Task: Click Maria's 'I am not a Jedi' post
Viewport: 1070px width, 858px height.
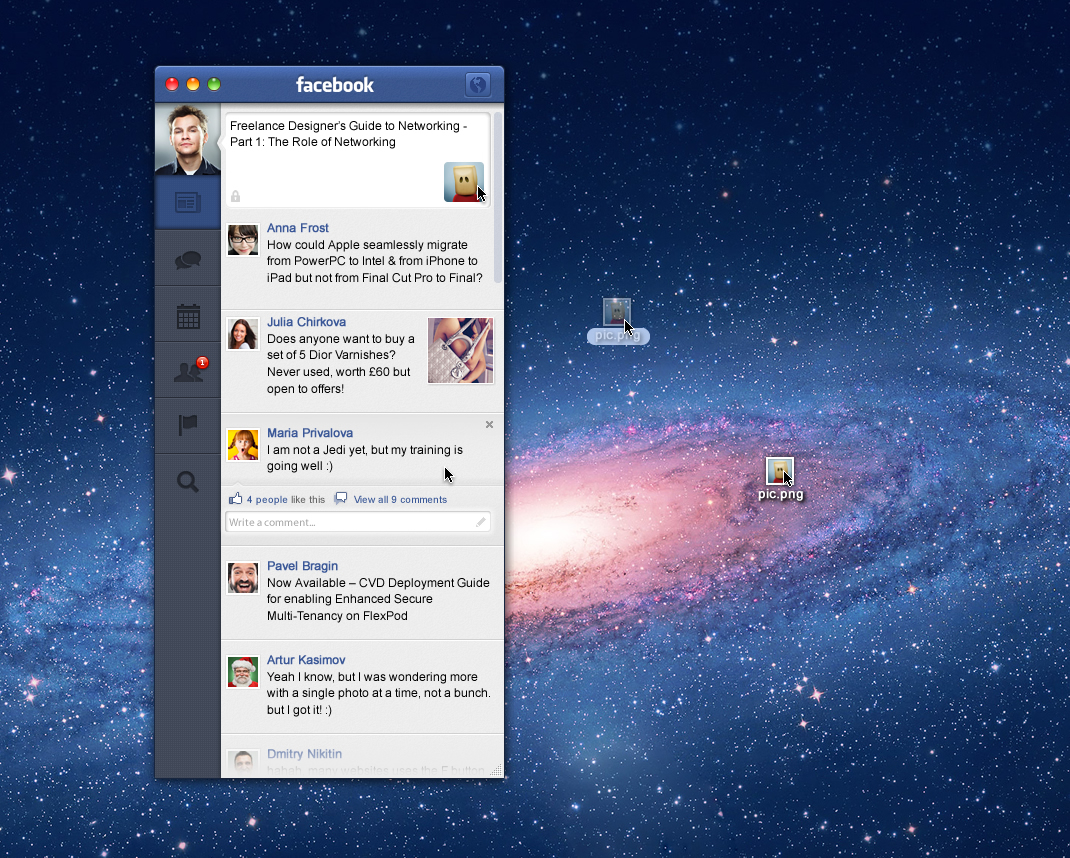Action: pos(364,458)
